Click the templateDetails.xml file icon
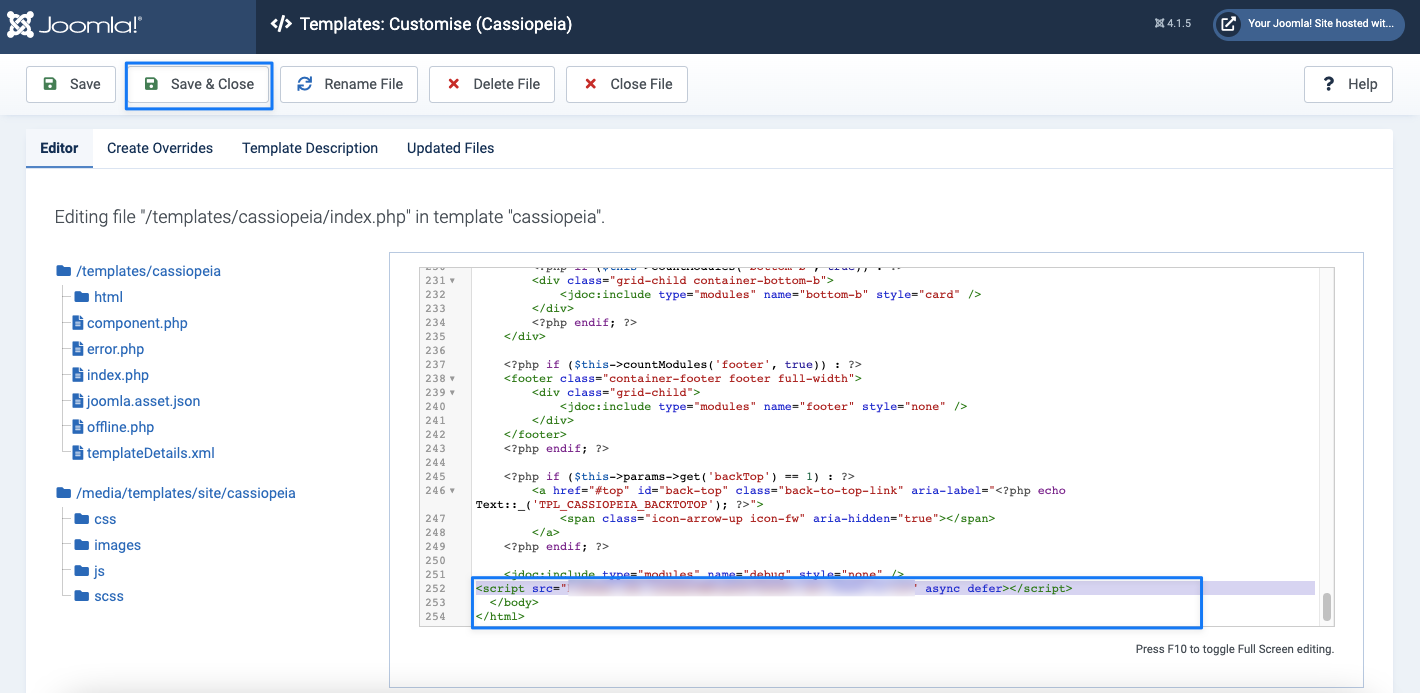This screenshot has width=1420, height=693. click(78, 453)
